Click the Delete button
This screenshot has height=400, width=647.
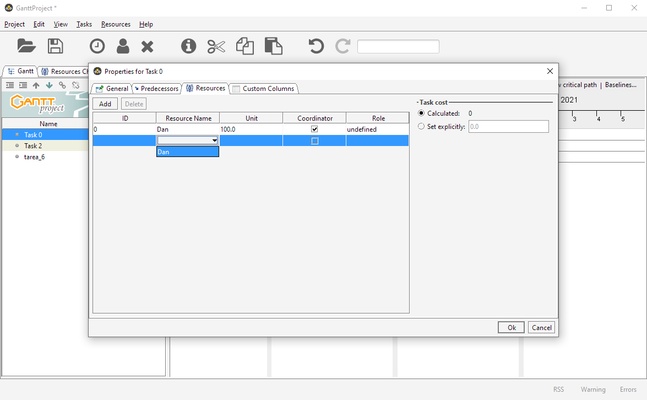pos(134,104)
